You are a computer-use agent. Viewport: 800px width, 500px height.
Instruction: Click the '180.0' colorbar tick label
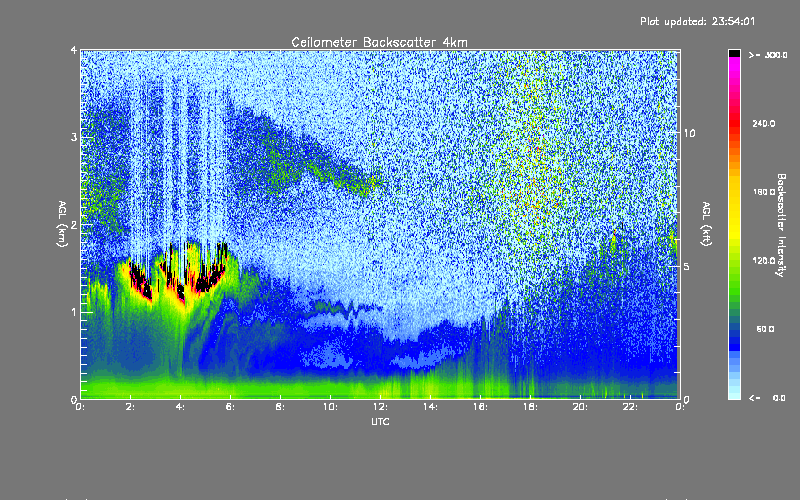(764, 192)
